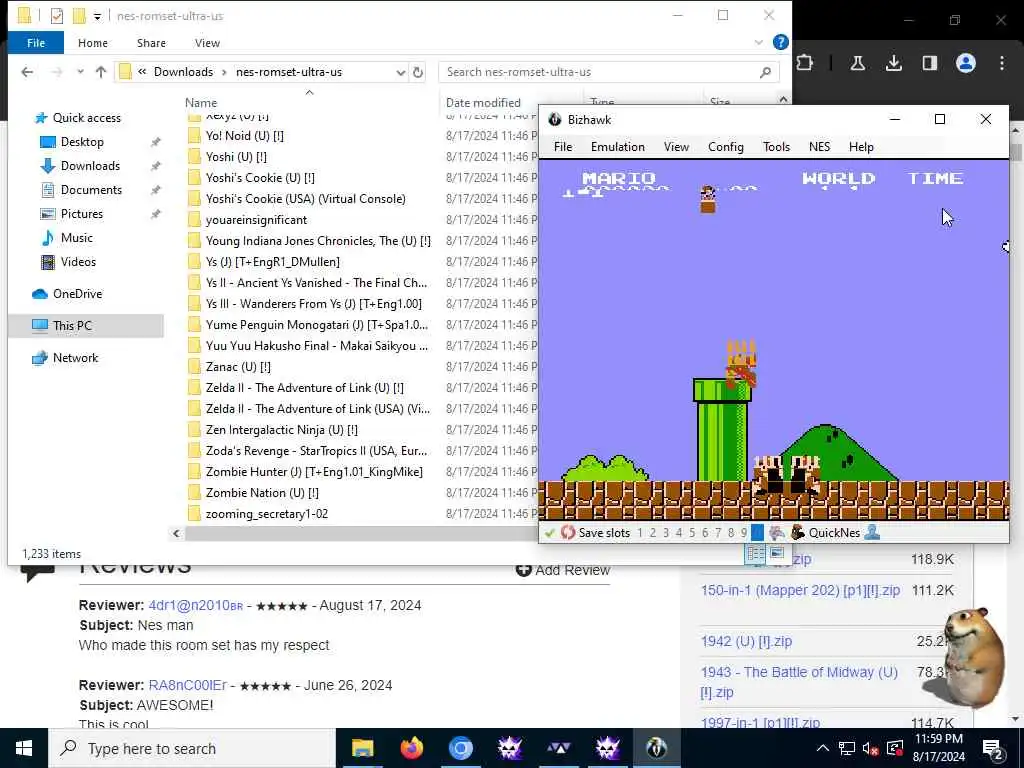Open the Tools menu in Bizhawk

pos(776,147)
